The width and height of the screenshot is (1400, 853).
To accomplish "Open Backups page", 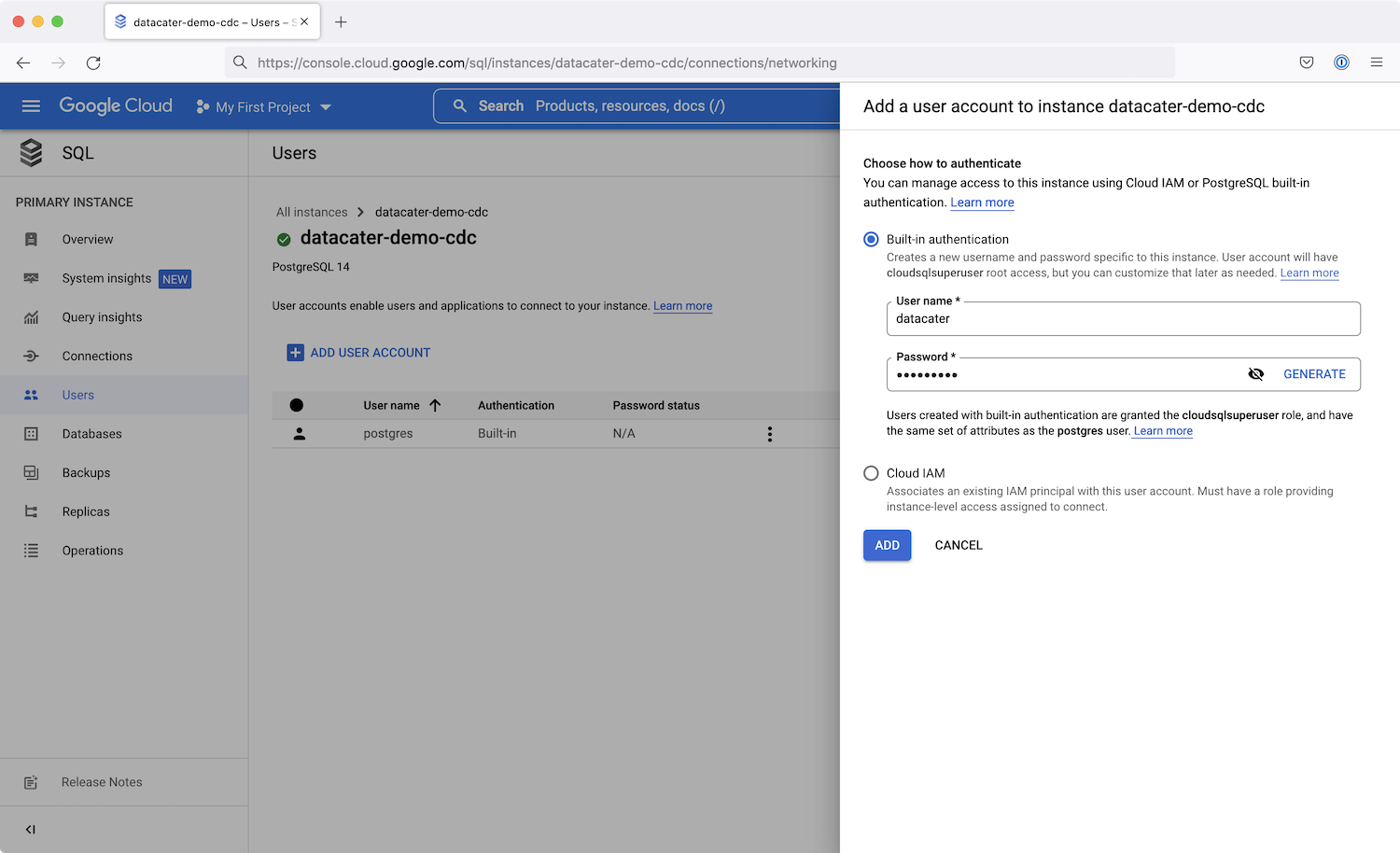I will click(86, 473).
